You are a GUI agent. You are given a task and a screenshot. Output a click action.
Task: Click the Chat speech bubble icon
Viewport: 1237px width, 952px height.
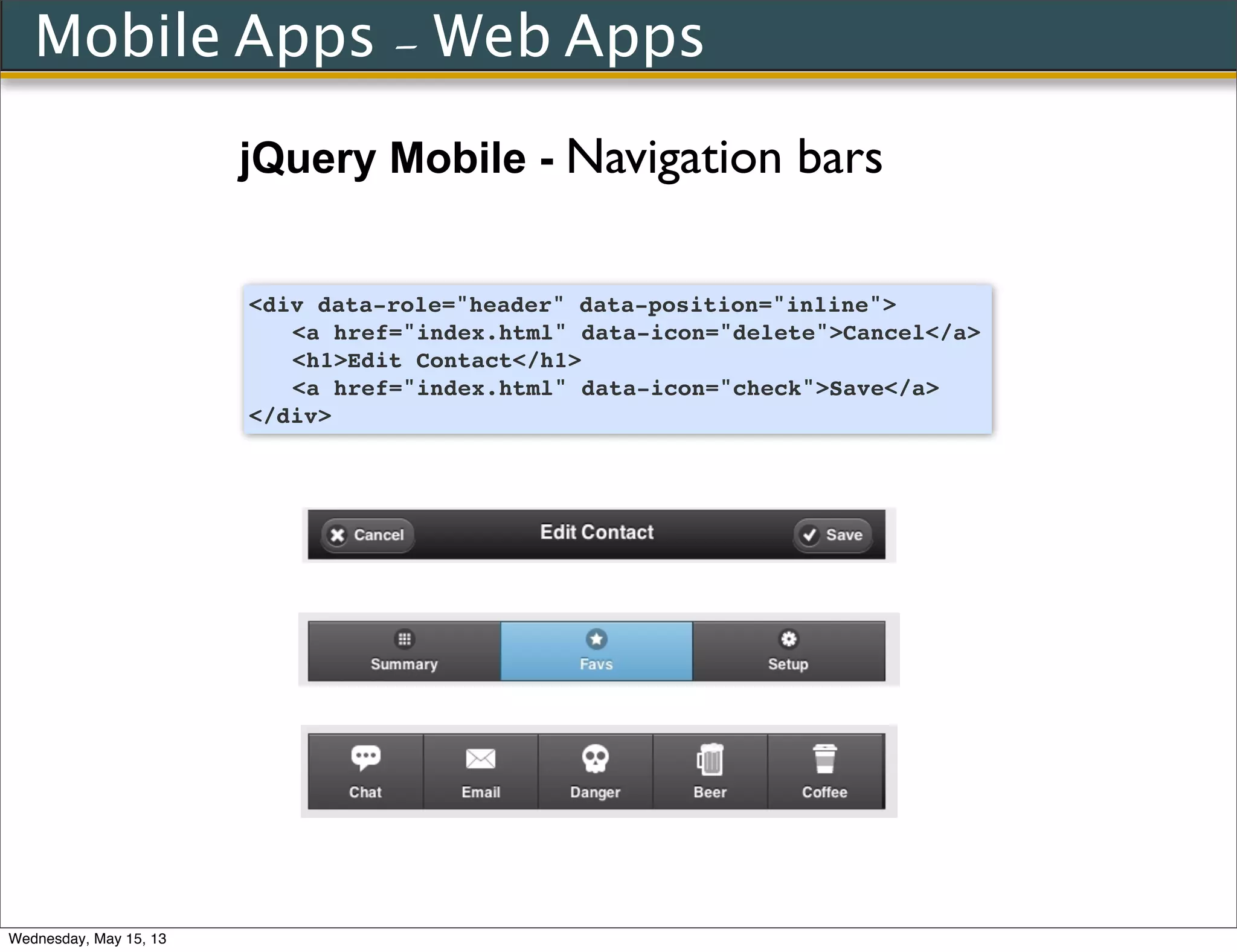tap(365, 757)
